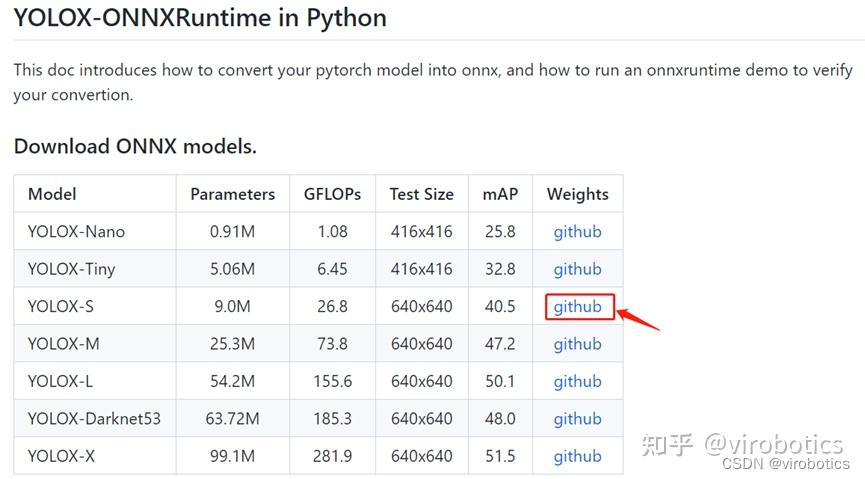This screenshot has height=479, width=865.
Task: Click the Download ONNX models heading
Action: coord(135,146)
